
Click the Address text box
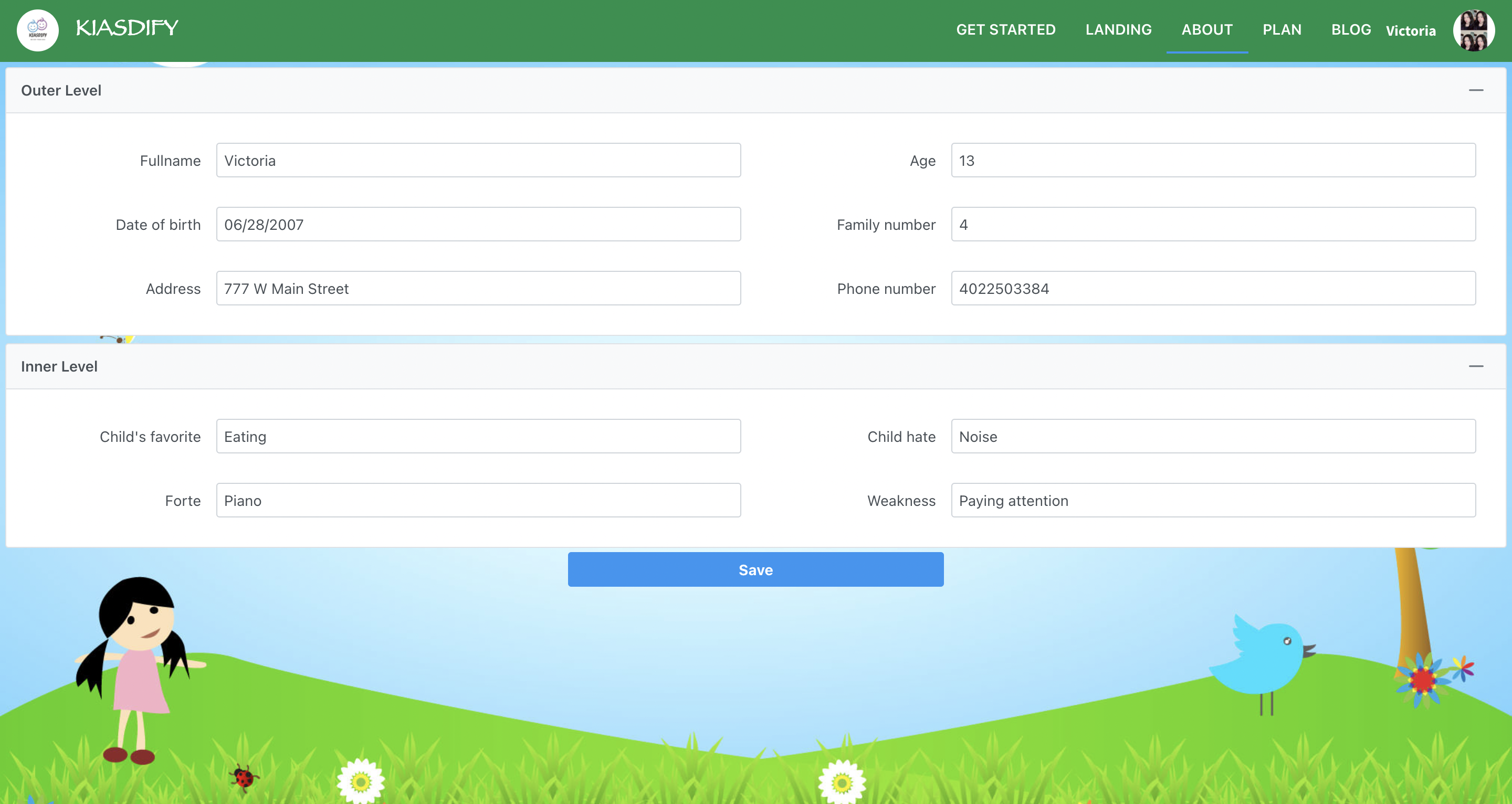coord(478,288)
